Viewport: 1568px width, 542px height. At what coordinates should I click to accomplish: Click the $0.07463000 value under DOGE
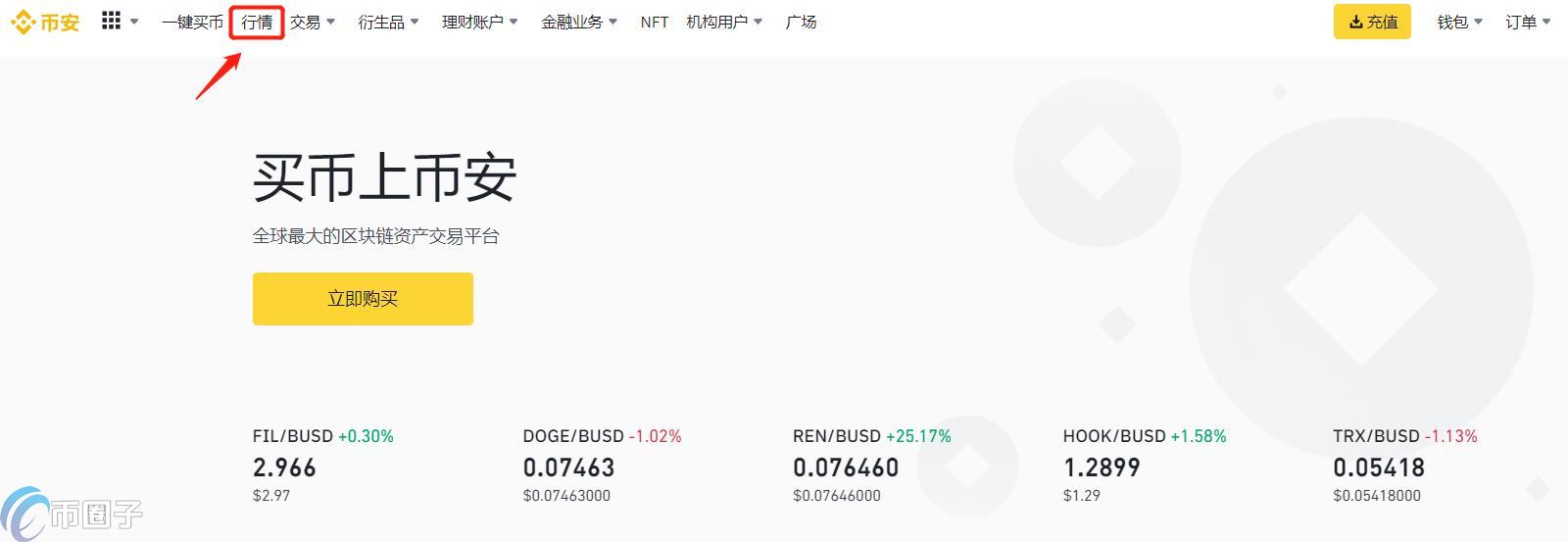pos(566,496)
